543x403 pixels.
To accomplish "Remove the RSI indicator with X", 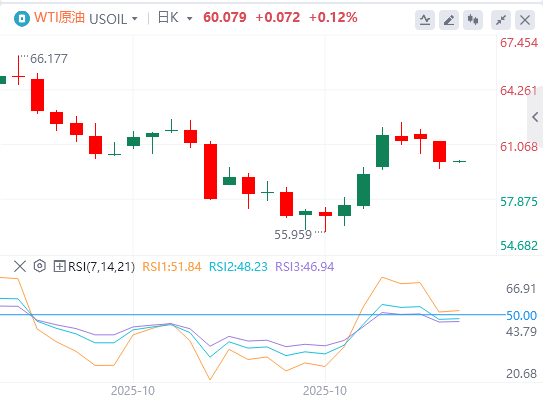I will click(x=20, y=266).
